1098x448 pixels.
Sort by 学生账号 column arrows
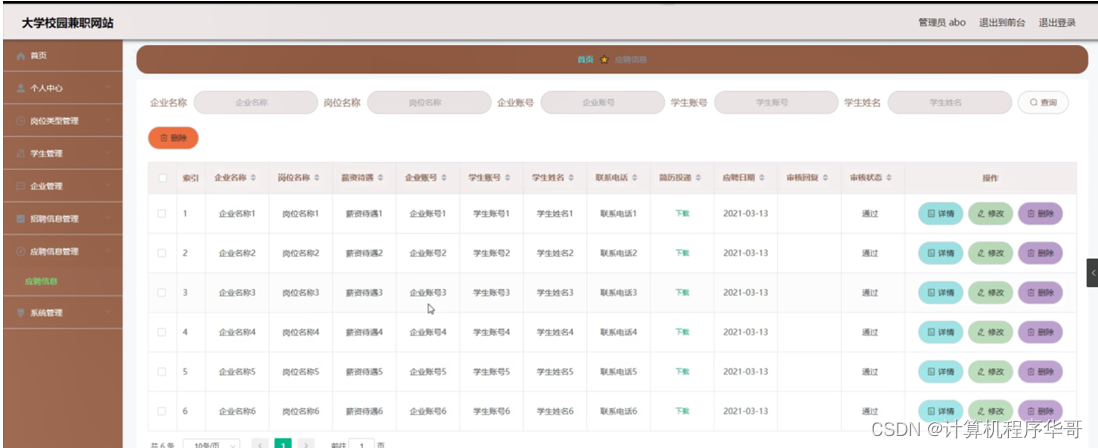point(507,178)
